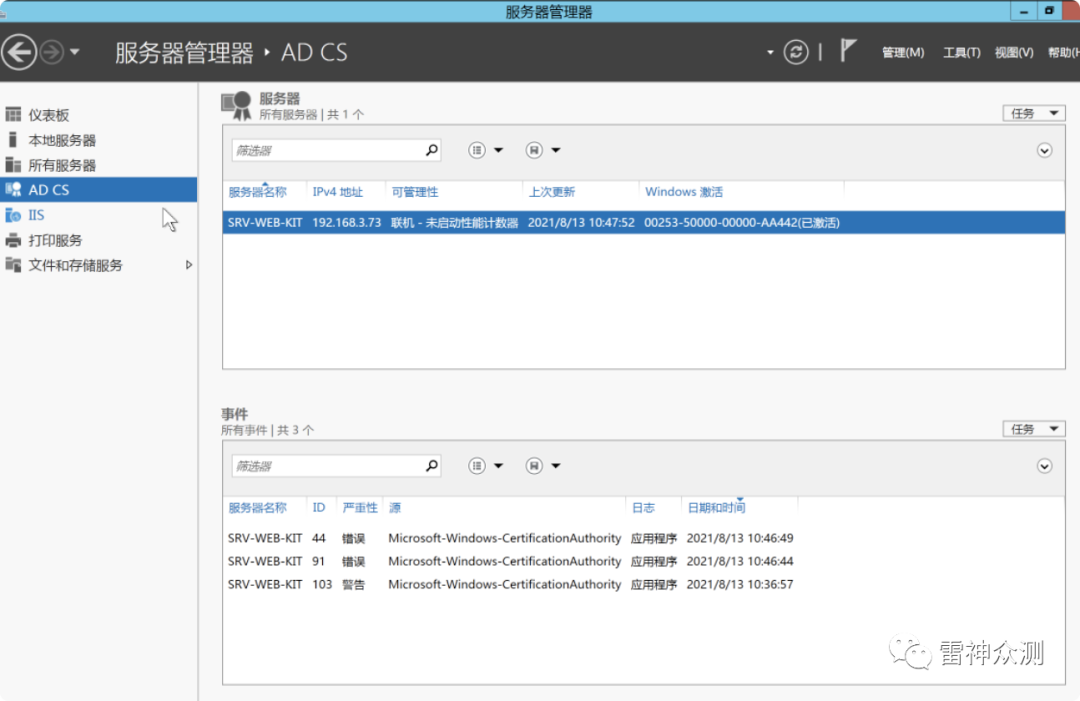Select 仪表板 dashboard icon in sidebar
The height and width of the screenshot is (701, 1080).
click(x=13, y=114)
